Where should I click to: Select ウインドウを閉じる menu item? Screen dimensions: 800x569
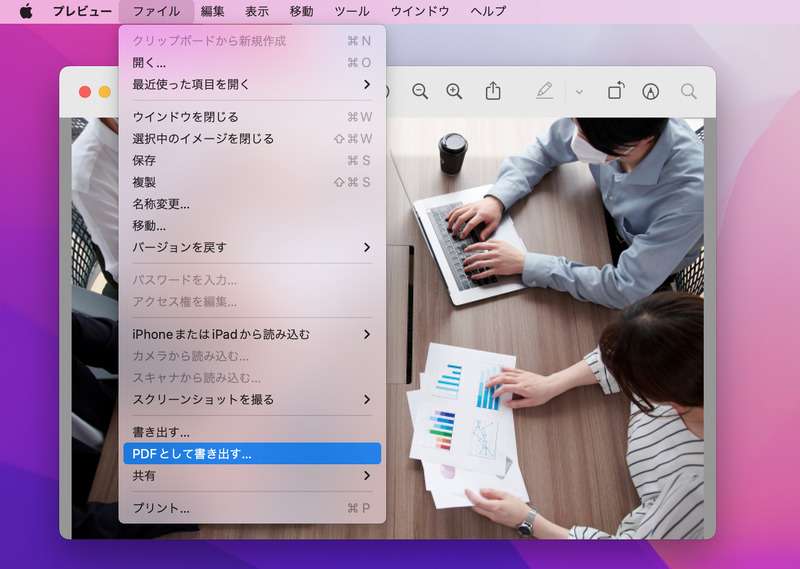pyautogui.click(x=252, y=117)
